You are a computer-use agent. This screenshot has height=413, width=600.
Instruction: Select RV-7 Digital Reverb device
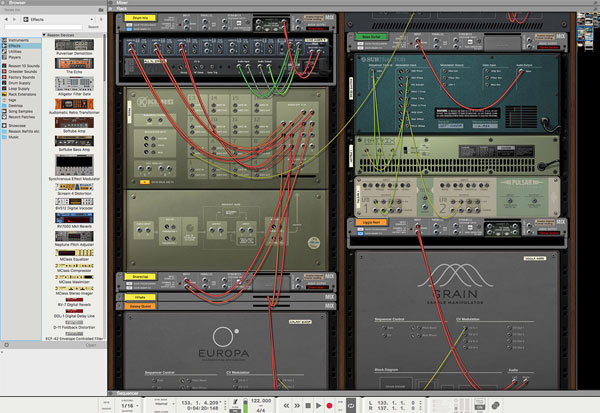coord(74,302)
